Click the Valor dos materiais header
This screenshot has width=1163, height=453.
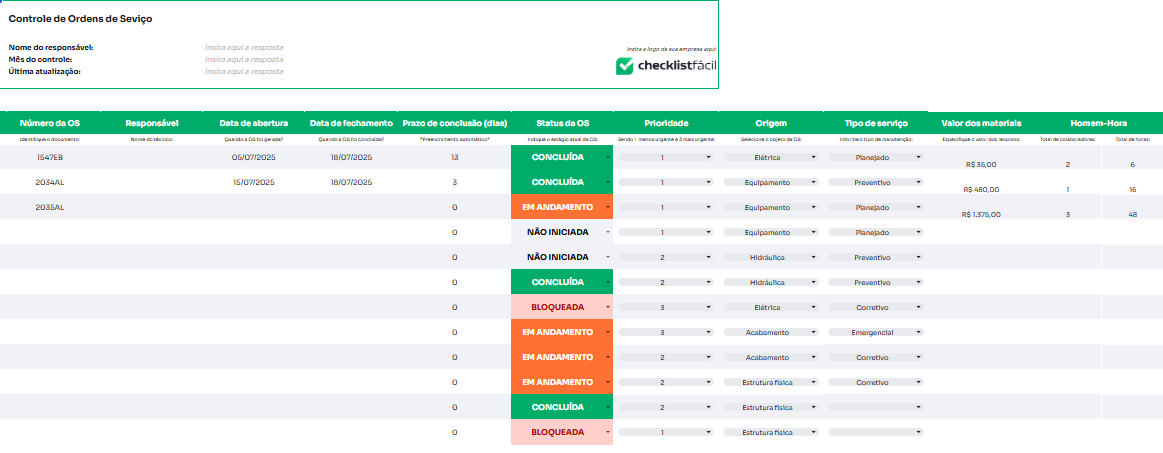coord(980,122)
